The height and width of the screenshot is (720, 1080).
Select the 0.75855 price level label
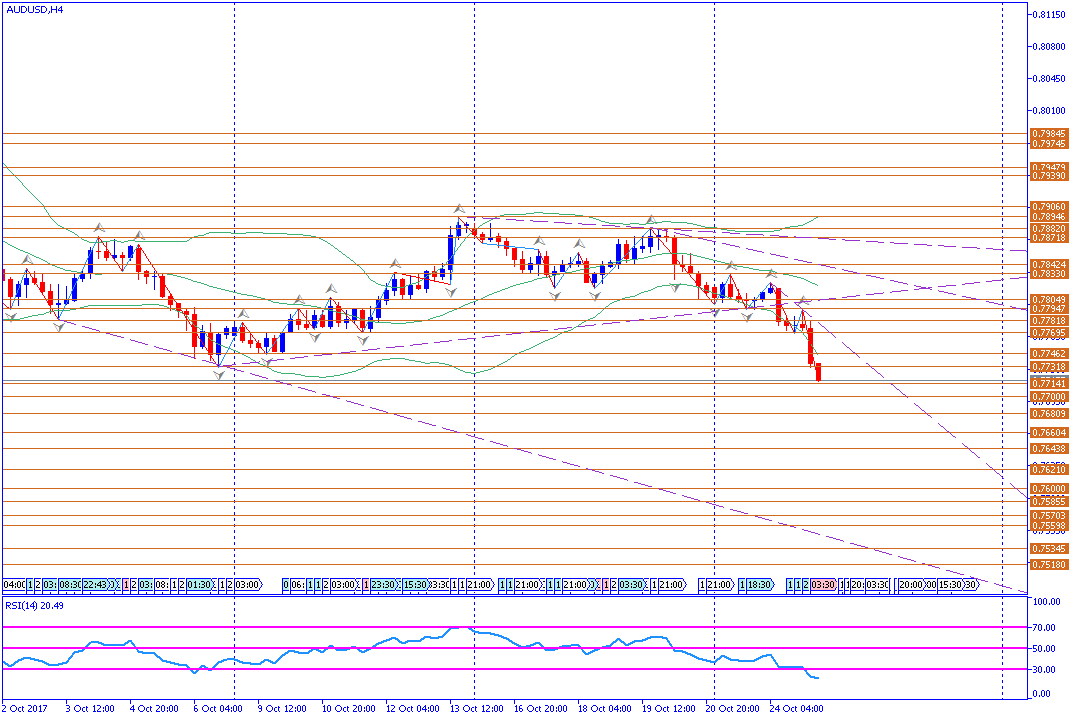point(1049,502)
